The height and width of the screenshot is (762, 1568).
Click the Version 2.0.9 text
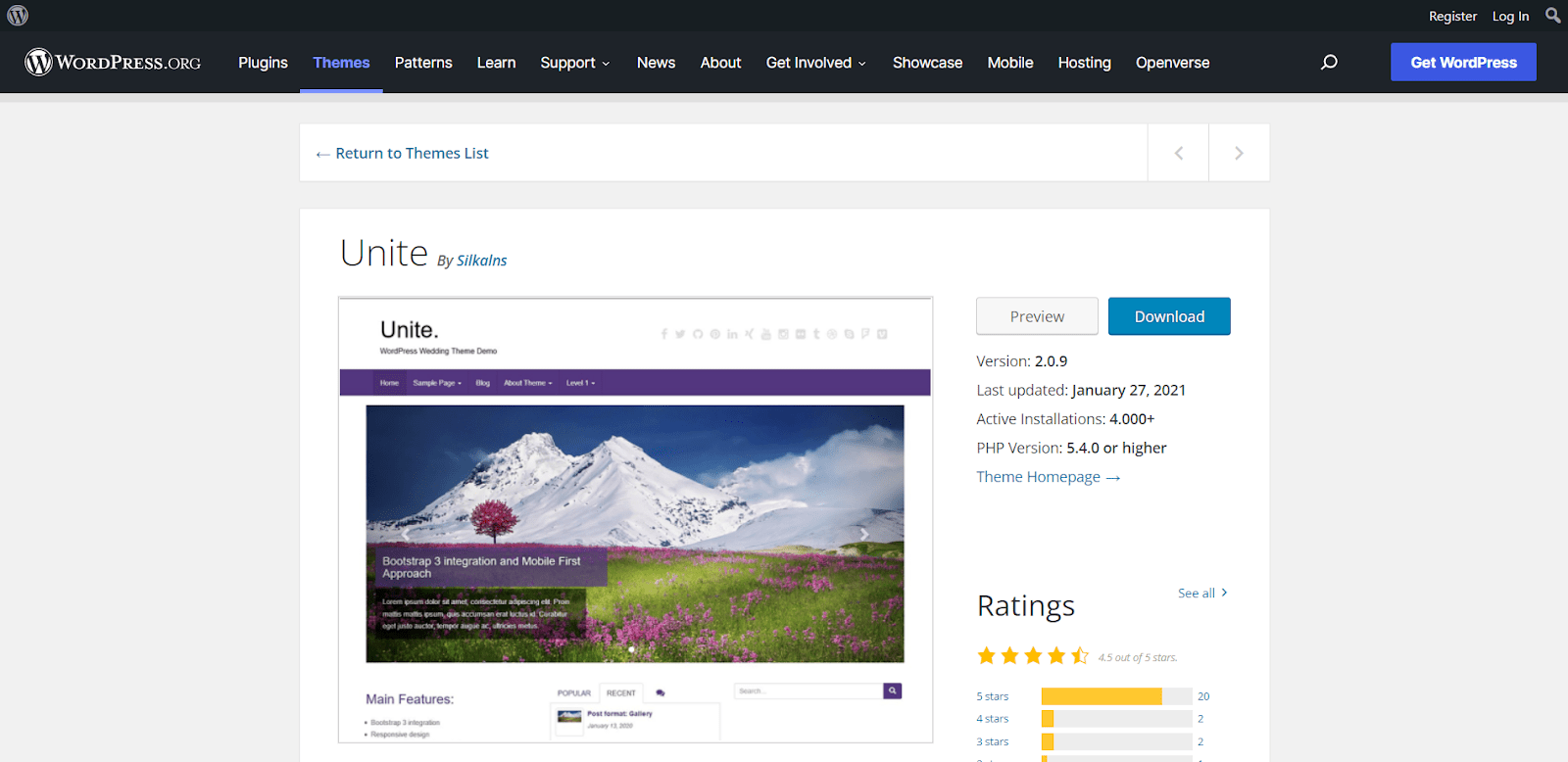pos(1022,361)
